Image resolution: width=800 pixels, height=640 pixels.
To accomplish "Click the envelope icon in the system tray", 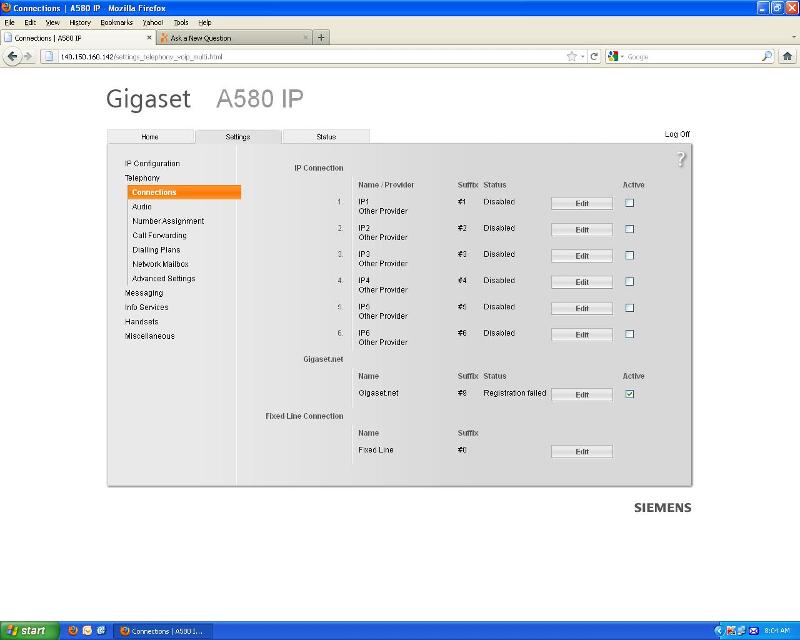I will (x=754, y=631).
